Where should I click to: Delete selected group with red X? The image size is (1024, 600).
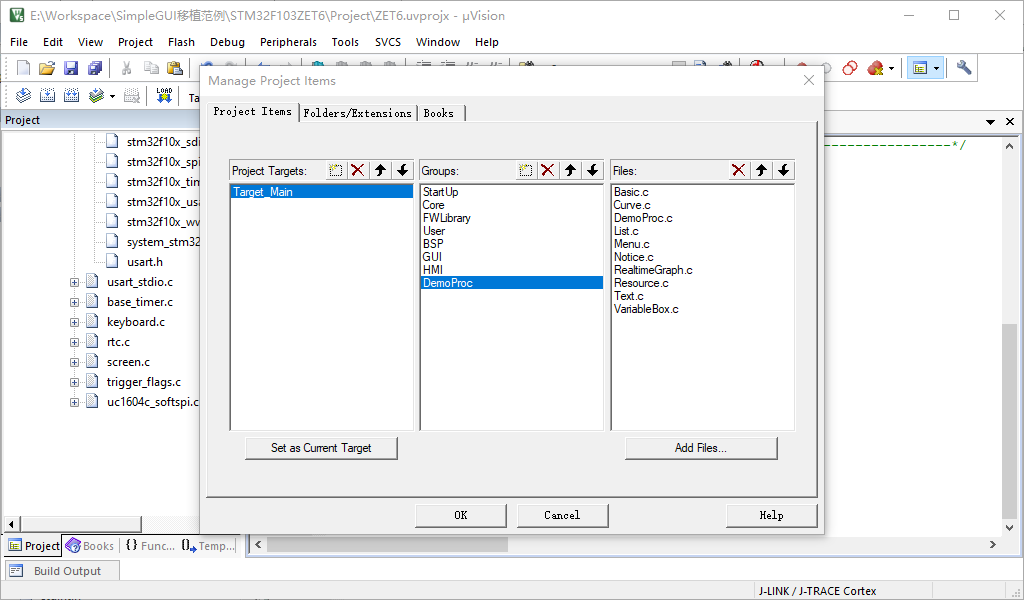point(548,170)
